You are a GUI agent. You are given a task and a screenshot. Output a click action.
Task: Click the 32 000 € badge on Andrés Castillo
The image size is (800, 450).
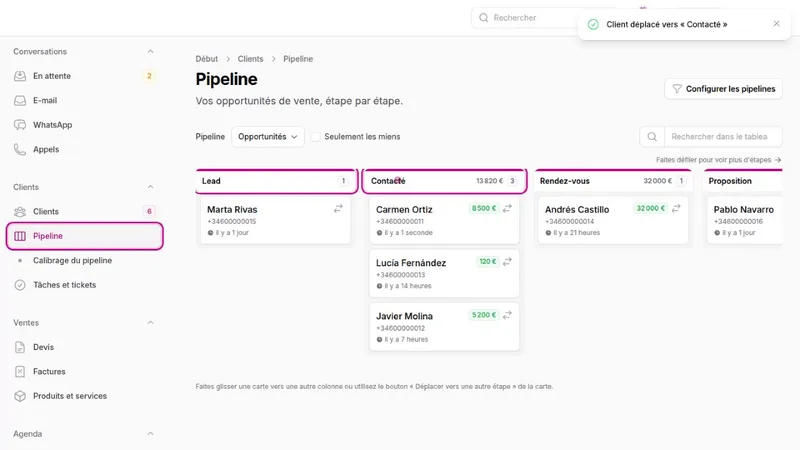click(x=650, y=209)
